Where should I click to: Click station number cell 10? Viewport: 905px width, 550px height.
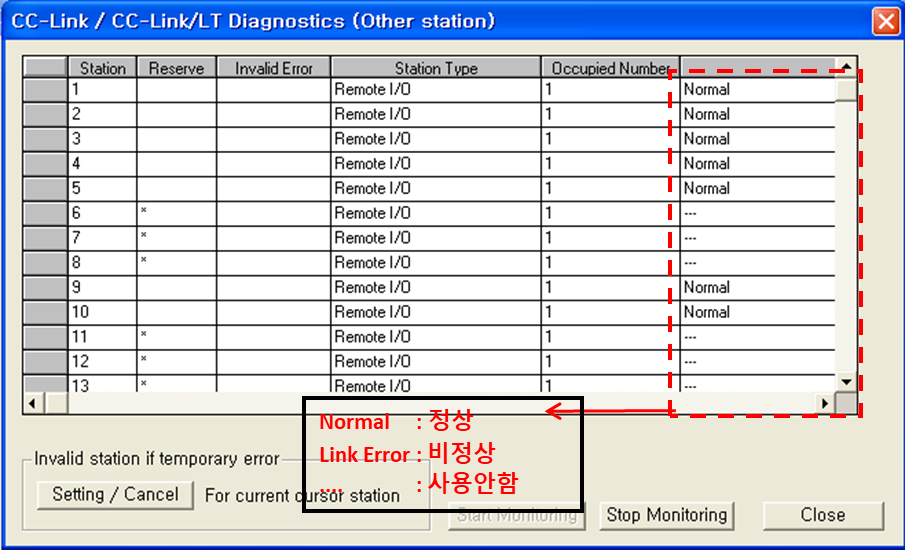102,313
